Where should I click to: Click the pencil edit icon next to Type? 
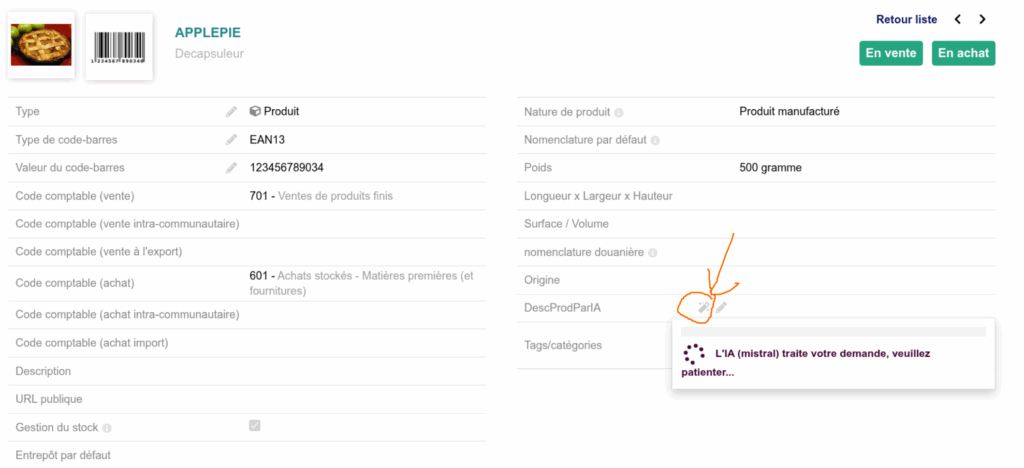click(231, 112)
